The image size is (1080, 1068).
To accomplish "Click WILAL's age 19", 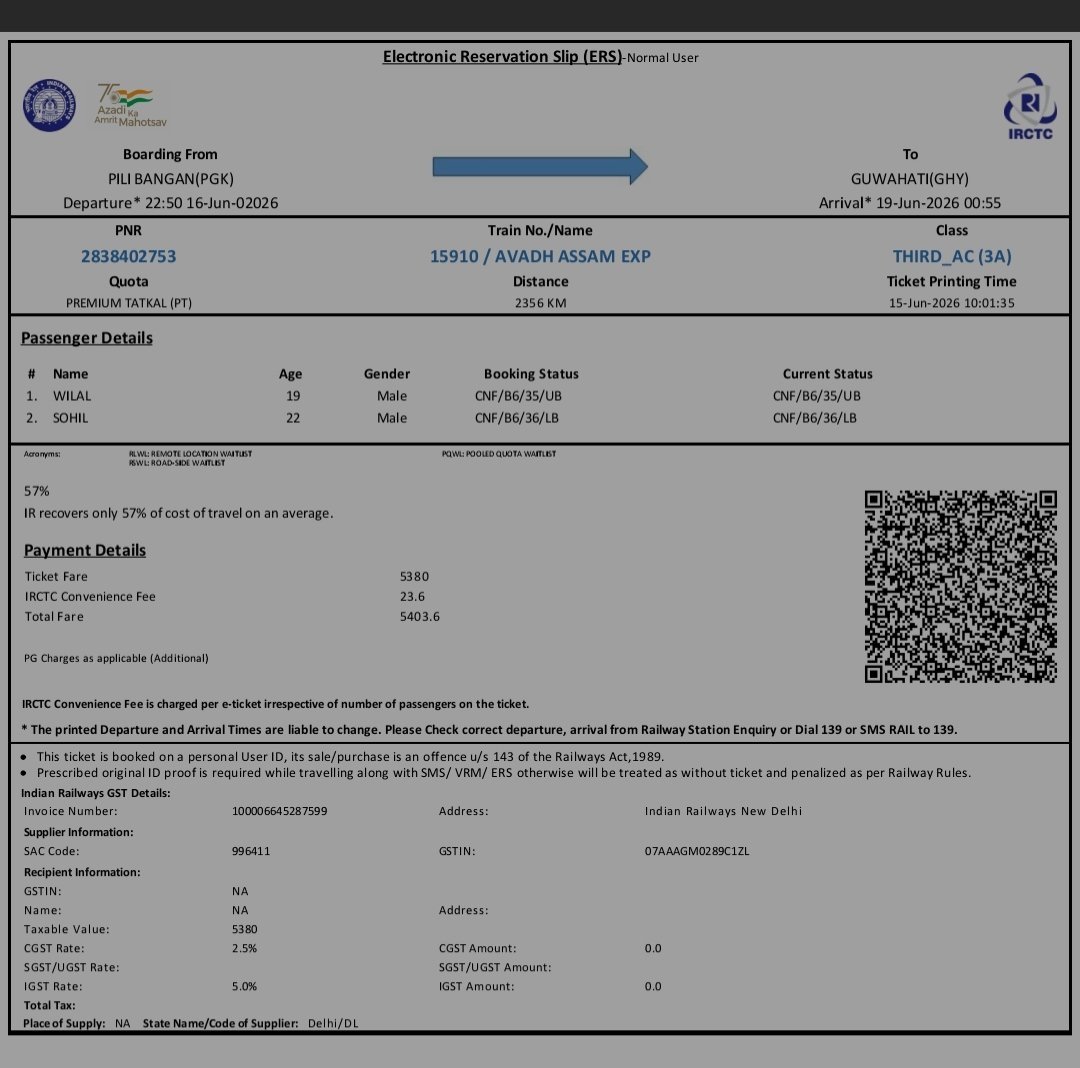I will tap(293, 396).
